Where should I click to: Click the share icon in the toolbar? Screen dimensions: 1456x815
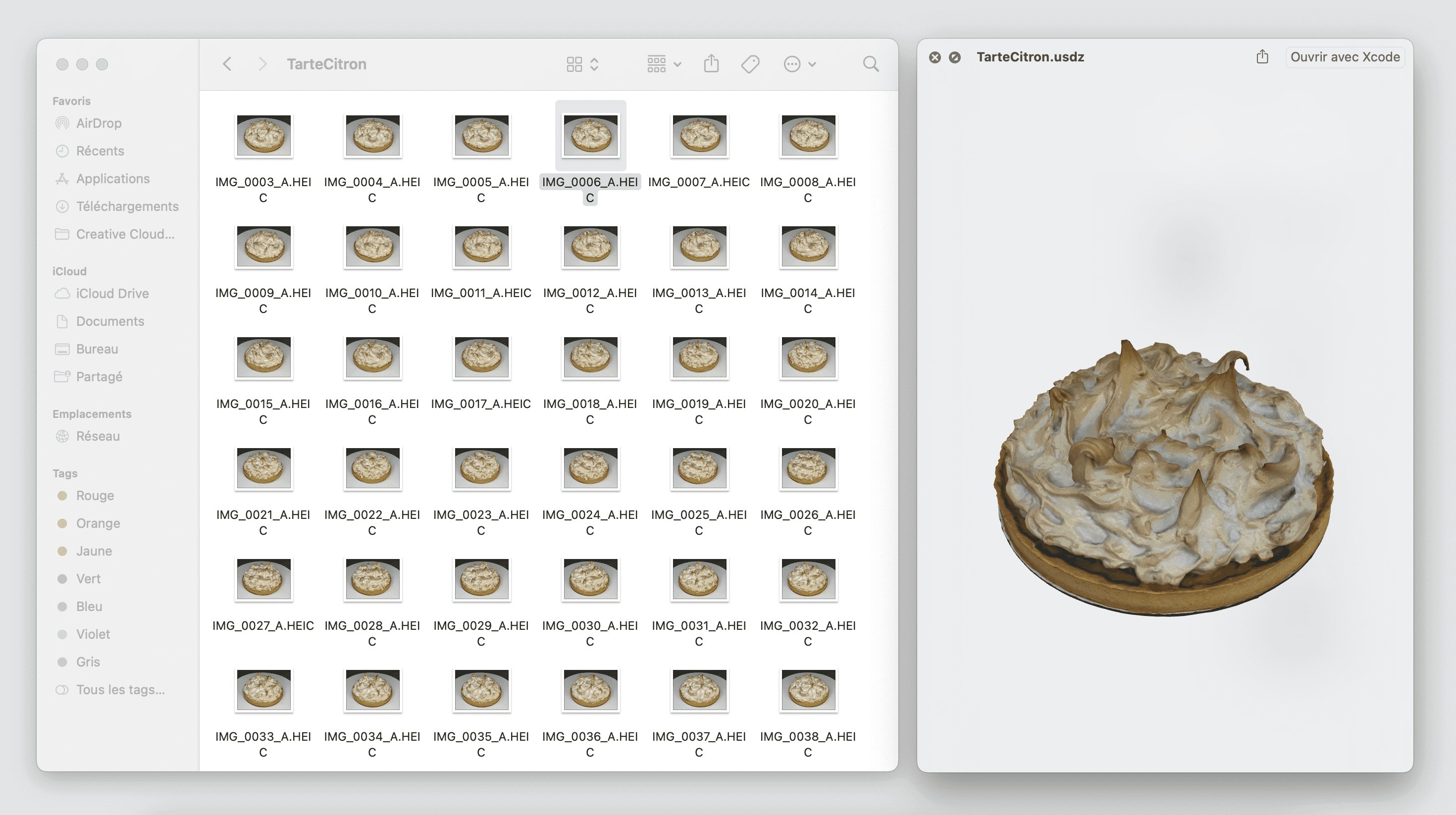coord(711,63)
